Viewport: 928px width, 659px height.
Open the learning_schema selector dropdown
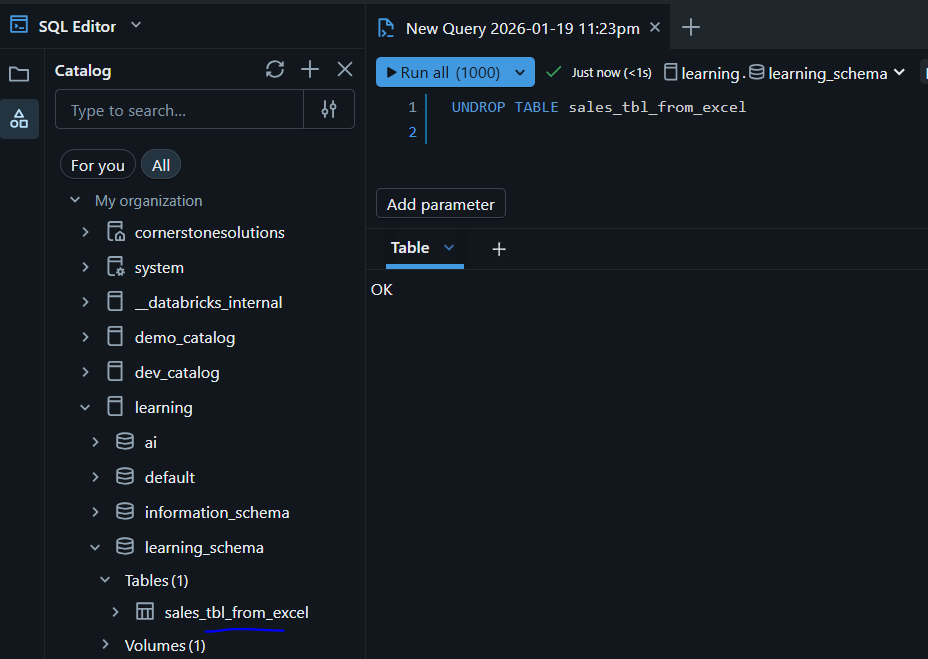pos(897,72)
